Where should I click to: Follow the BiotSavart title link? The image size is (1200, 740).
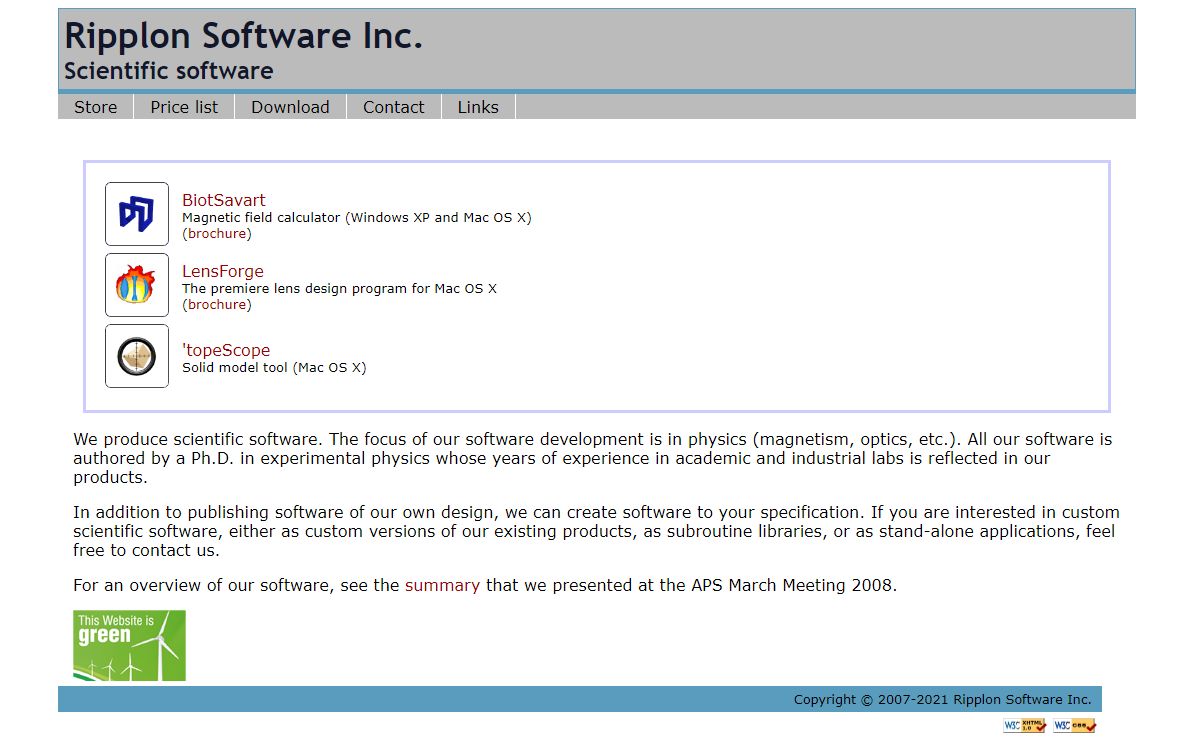pyautogui.click(x=224, y=200)
